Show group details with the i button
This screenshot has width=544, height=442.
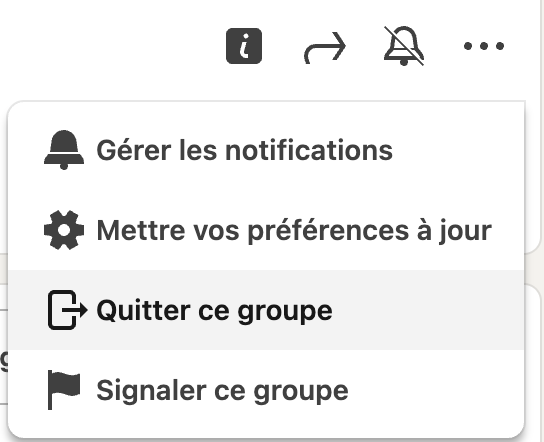pos(244,46)
